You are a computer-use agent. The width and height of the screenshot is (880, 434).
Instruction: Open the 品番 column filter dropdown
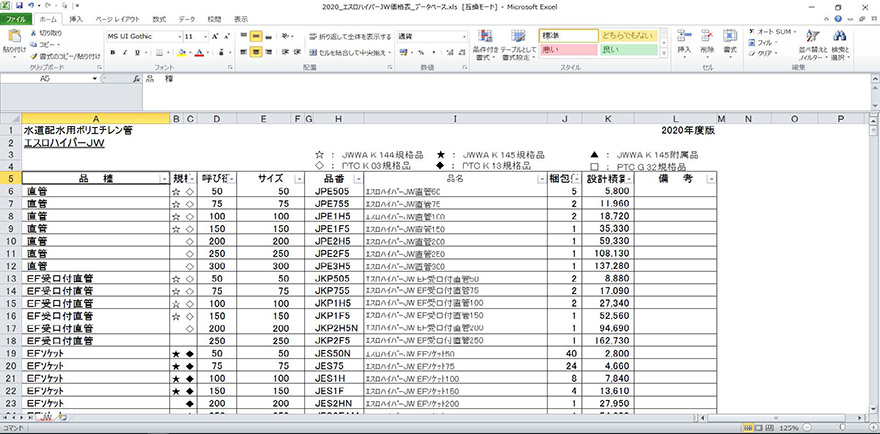point(358,179)
